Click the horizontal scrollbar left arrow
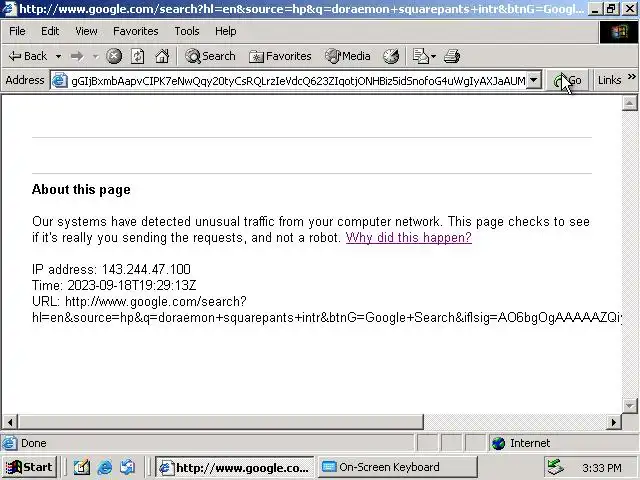640x480 pixels. pyautogui.click(x=10, y=422)
